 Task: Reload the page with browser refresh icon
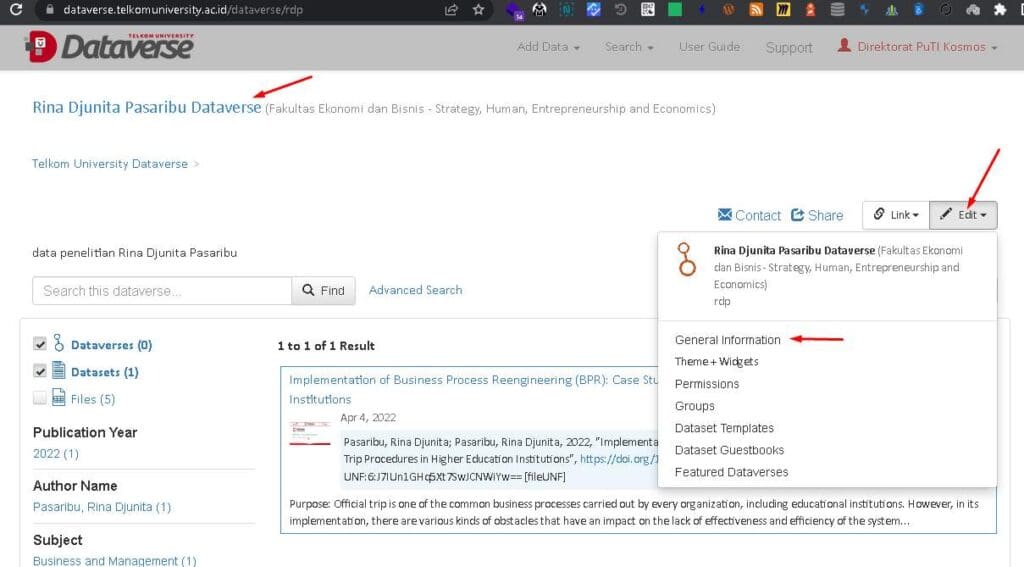(16, 10)
